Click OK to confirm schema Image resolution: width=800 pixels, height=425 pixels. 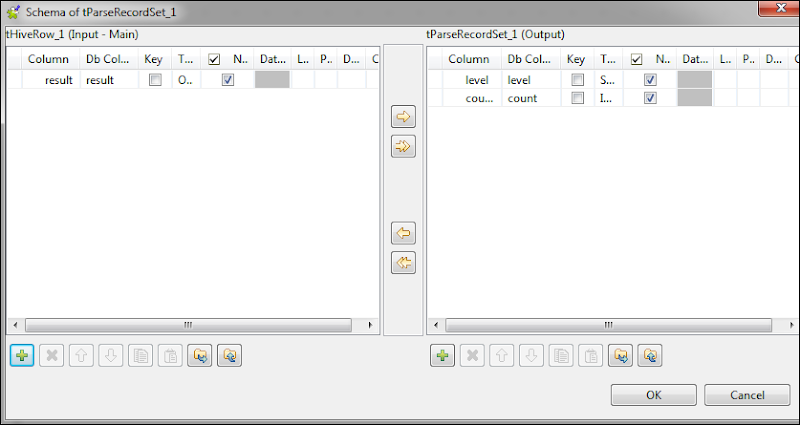point(654,395)
